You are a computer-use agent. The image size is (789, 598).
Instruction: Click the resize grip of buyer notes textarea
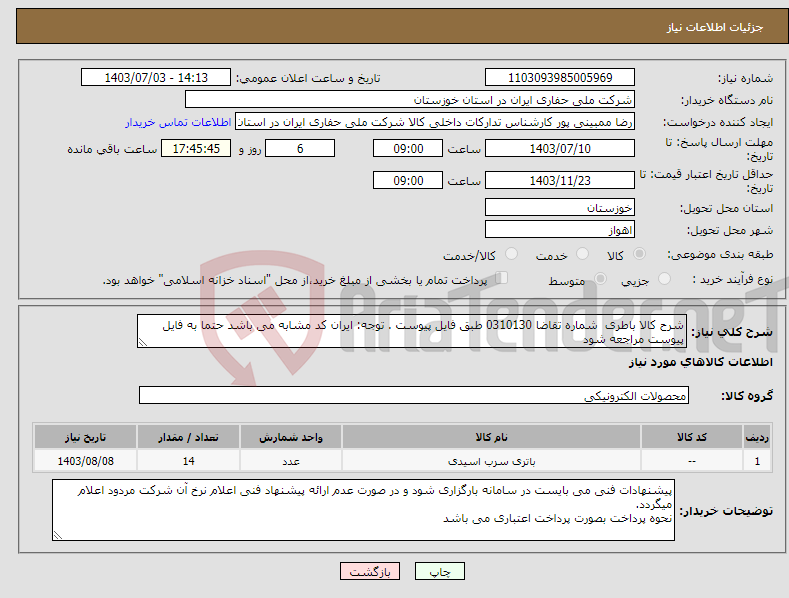pos(58,536)
